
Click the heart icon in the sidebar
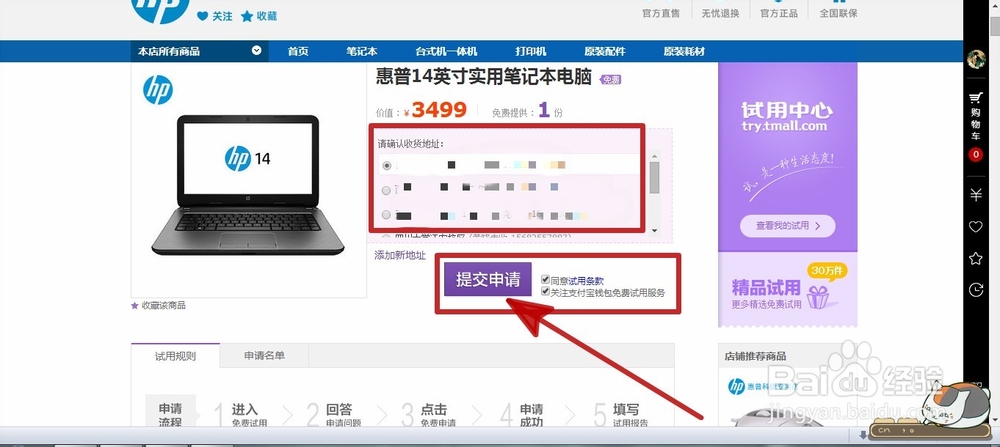976,226
